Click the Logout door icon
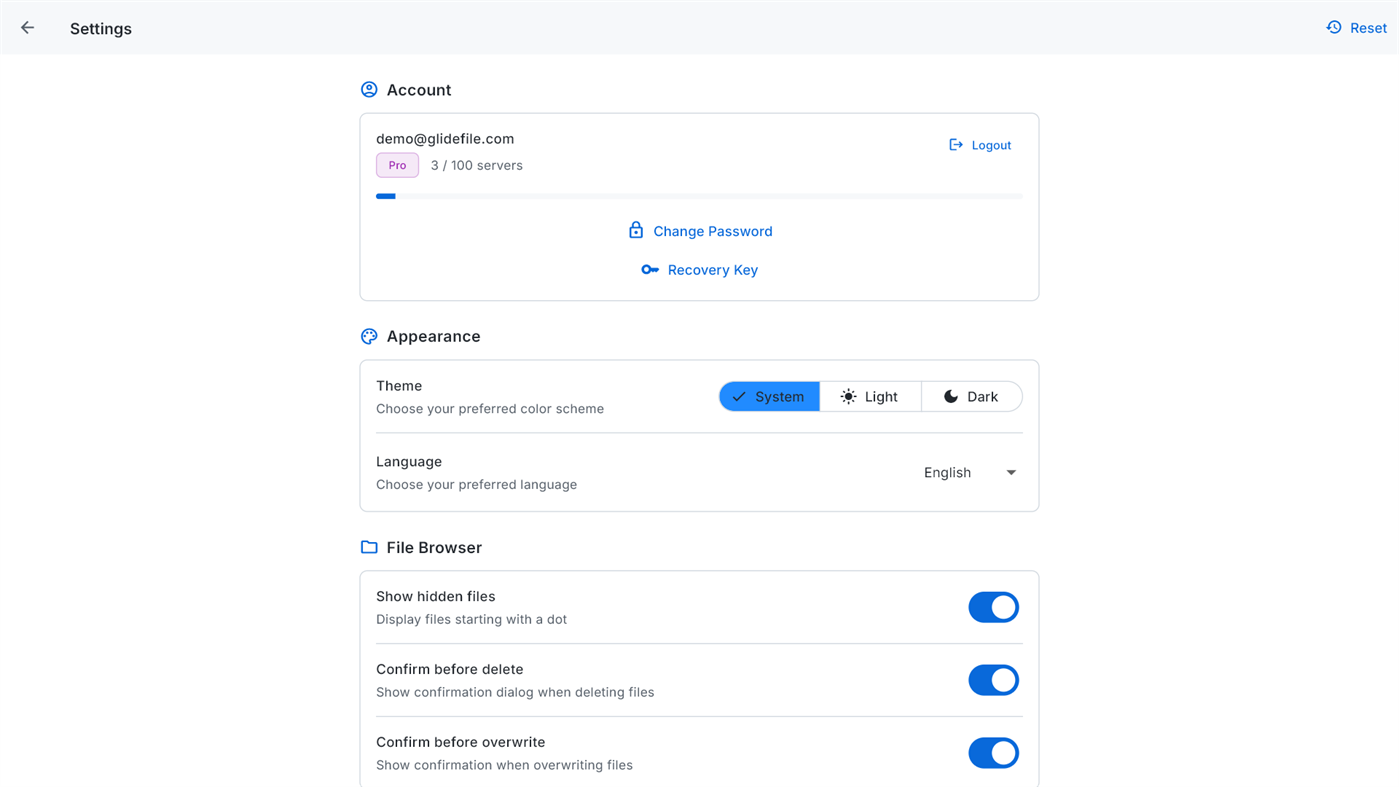 [956, 145]
